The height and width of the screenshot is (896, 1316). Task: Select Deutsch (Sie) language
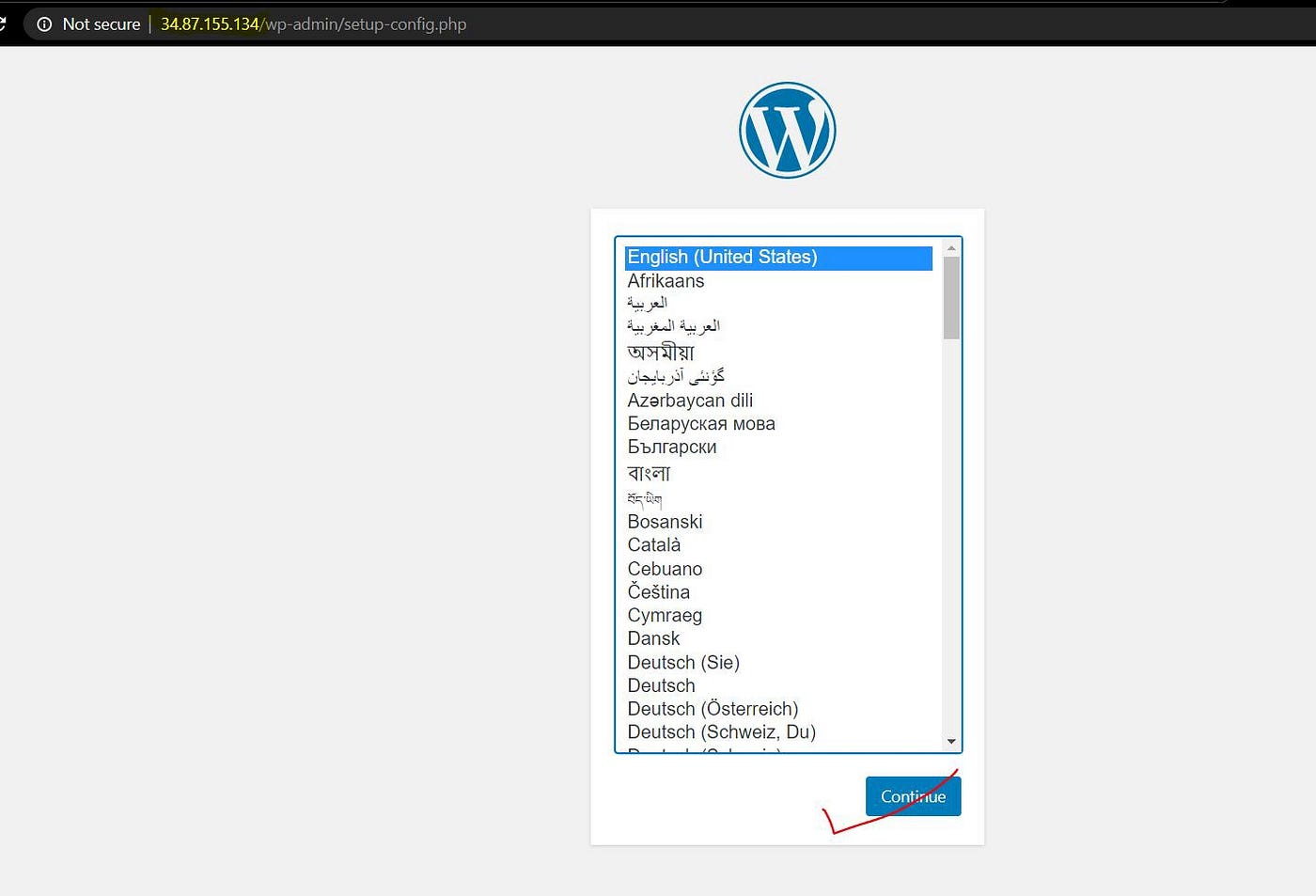(x=778, y=663)
